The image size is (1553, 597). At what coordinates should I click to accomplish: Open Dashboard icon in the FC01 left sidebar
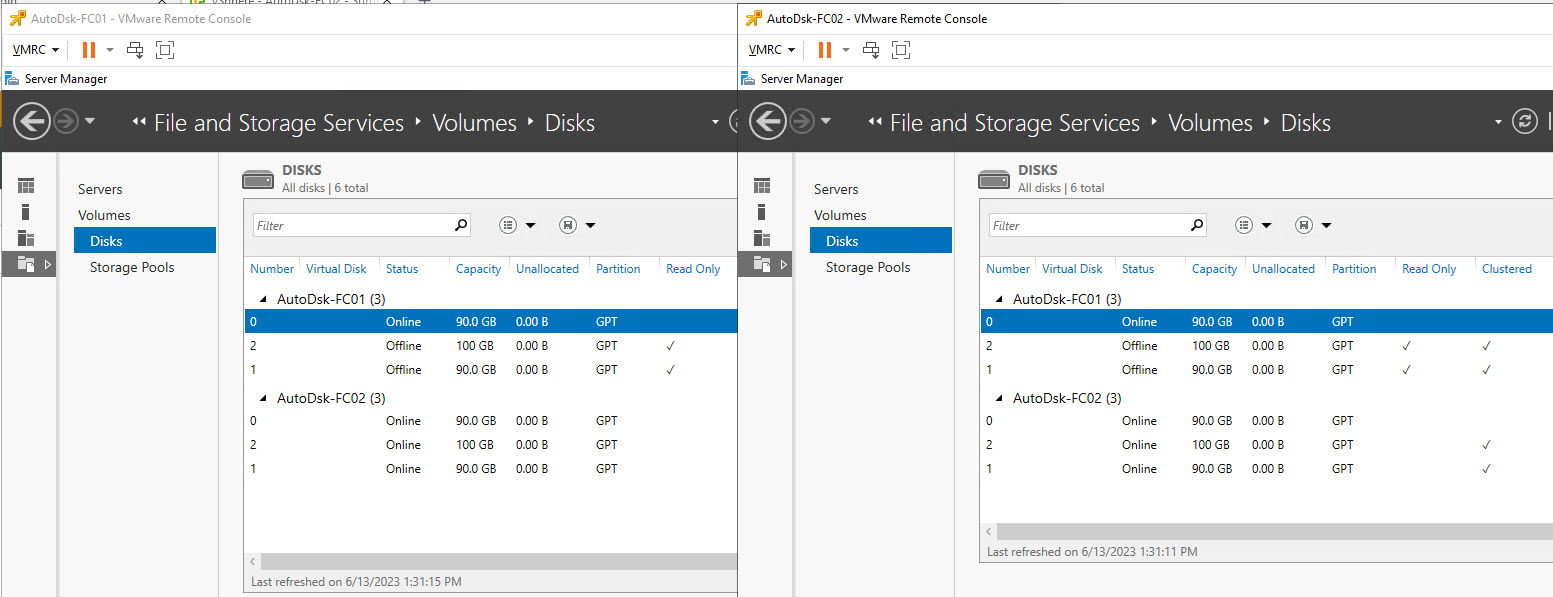coord(26,186)
